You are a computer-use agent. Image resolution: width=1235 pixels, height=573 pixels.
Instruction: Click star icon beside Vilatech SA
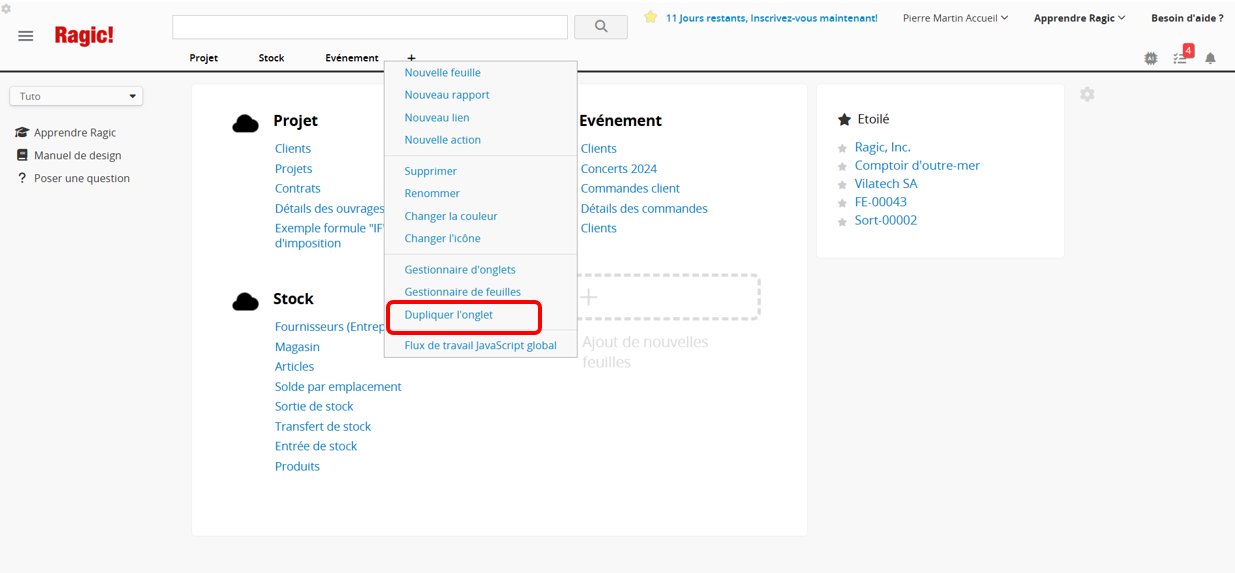pos(842,185)
